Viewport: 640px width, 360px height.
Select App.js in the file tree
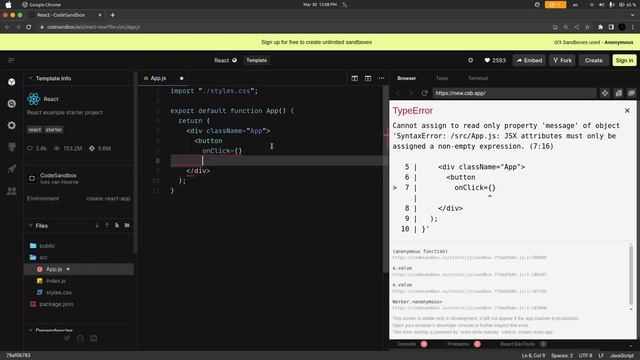point(79,269)
